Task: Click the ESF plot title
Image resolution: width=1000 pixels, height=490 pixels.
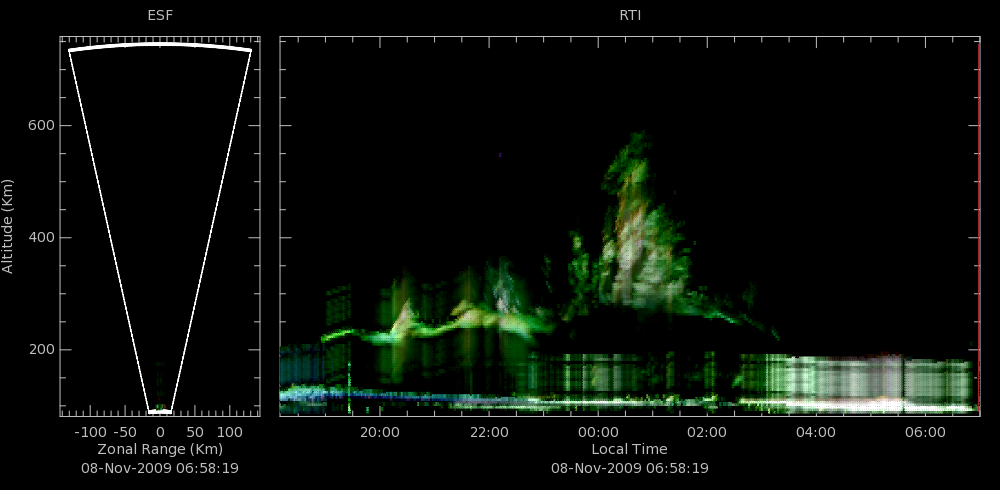Action: [160, 16]
